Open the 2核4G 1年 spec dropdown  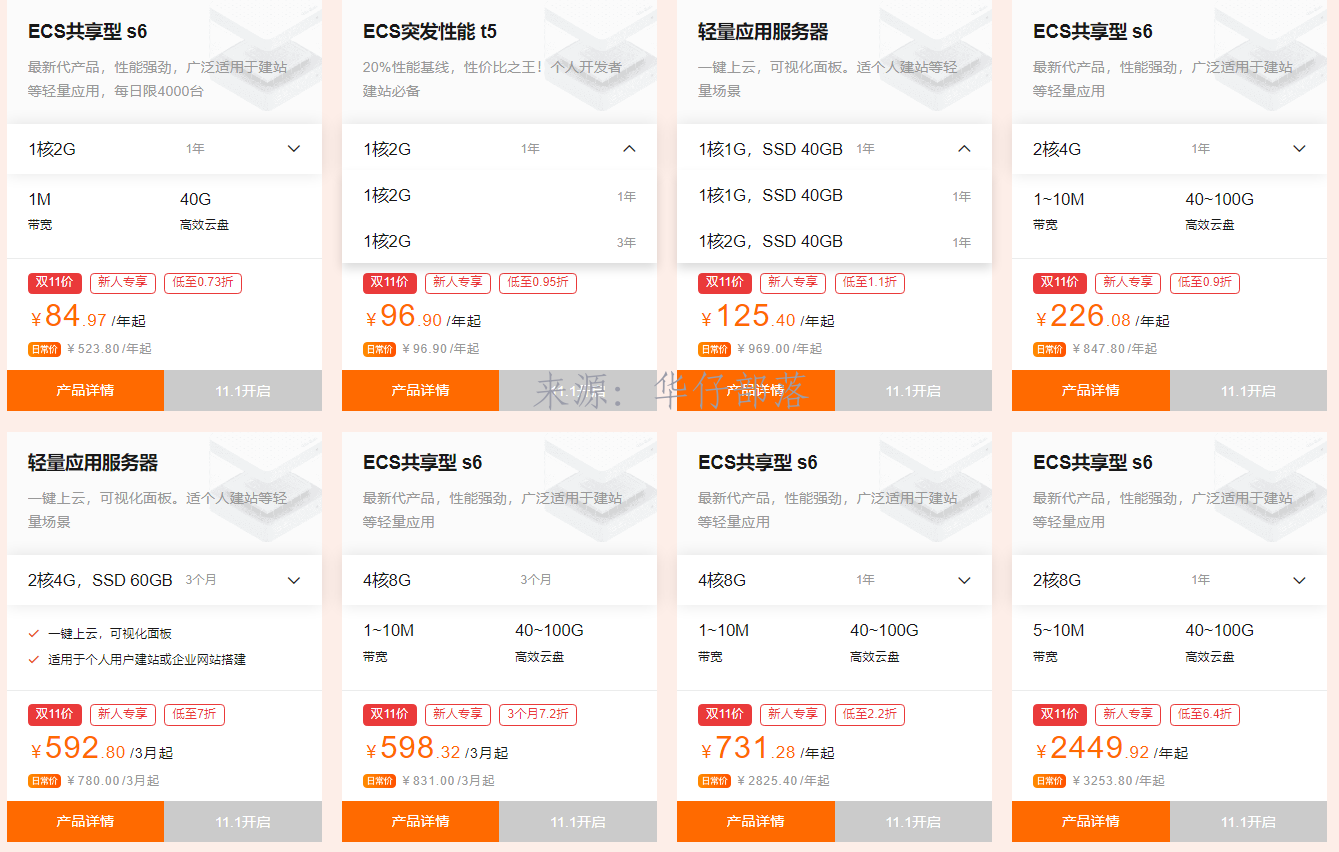pyautogui.click(x=1169, y=149)
